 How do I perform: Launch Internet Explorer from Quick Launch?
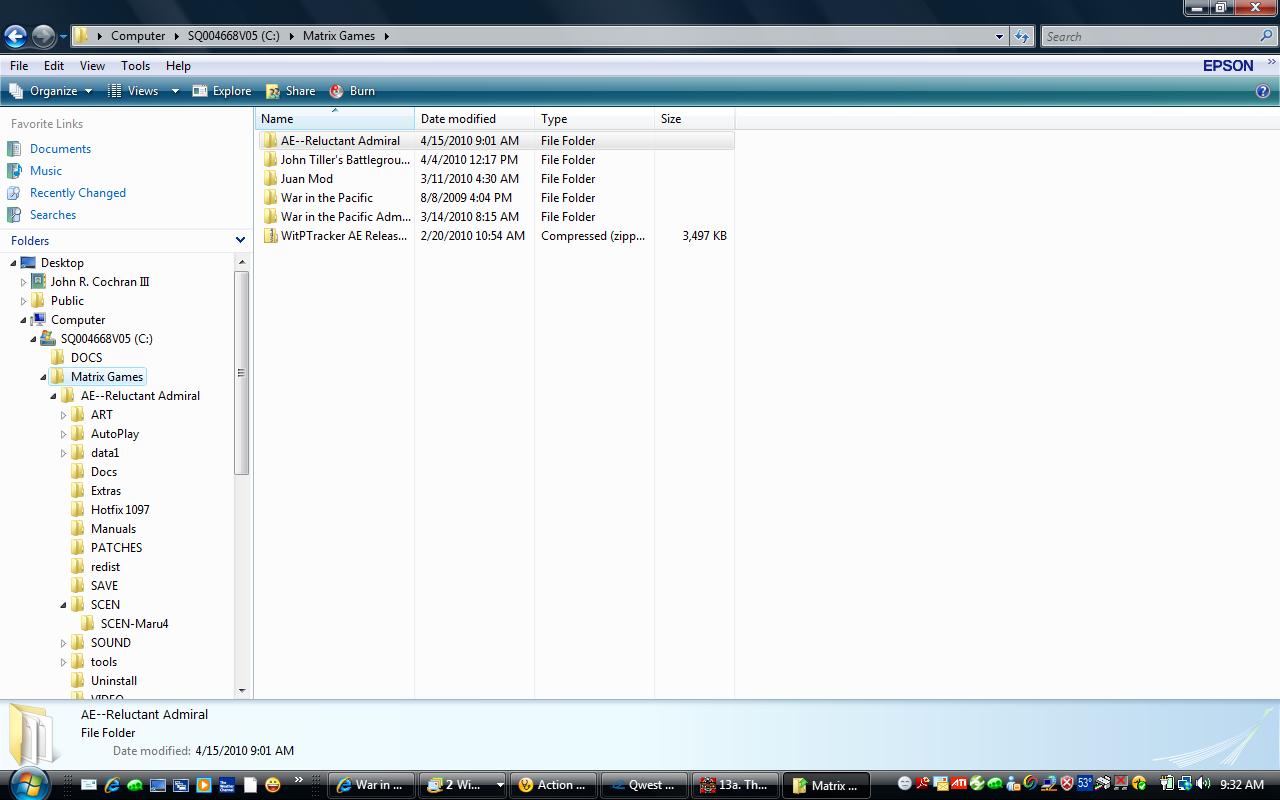(111, 785)
